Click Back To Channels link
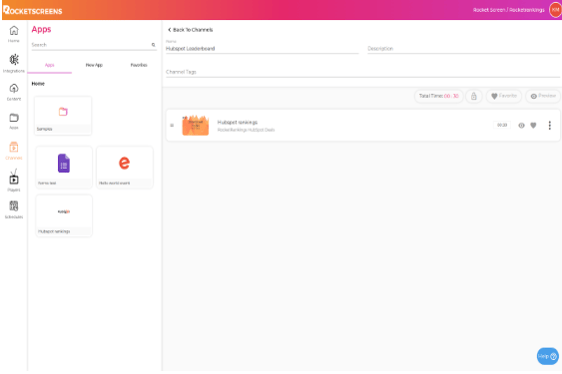 [190, 30]
